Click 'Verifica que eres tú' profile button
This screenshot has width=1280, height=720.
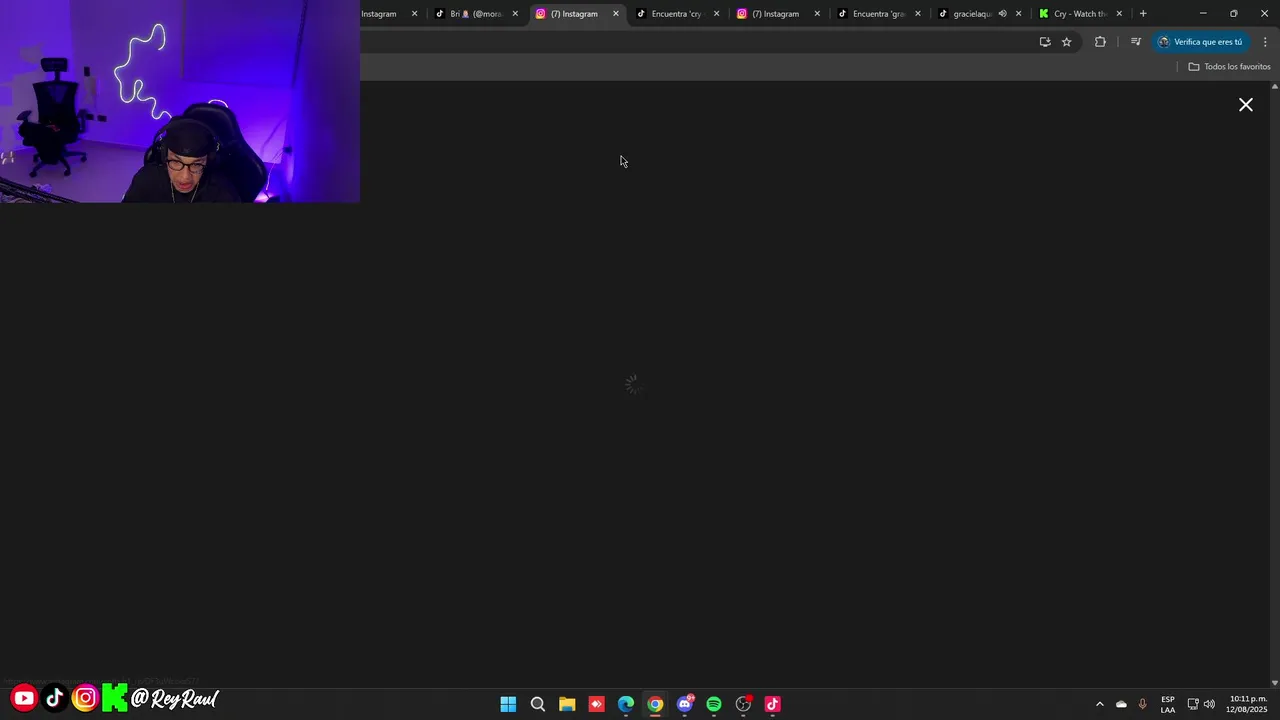coord(1200,42)
